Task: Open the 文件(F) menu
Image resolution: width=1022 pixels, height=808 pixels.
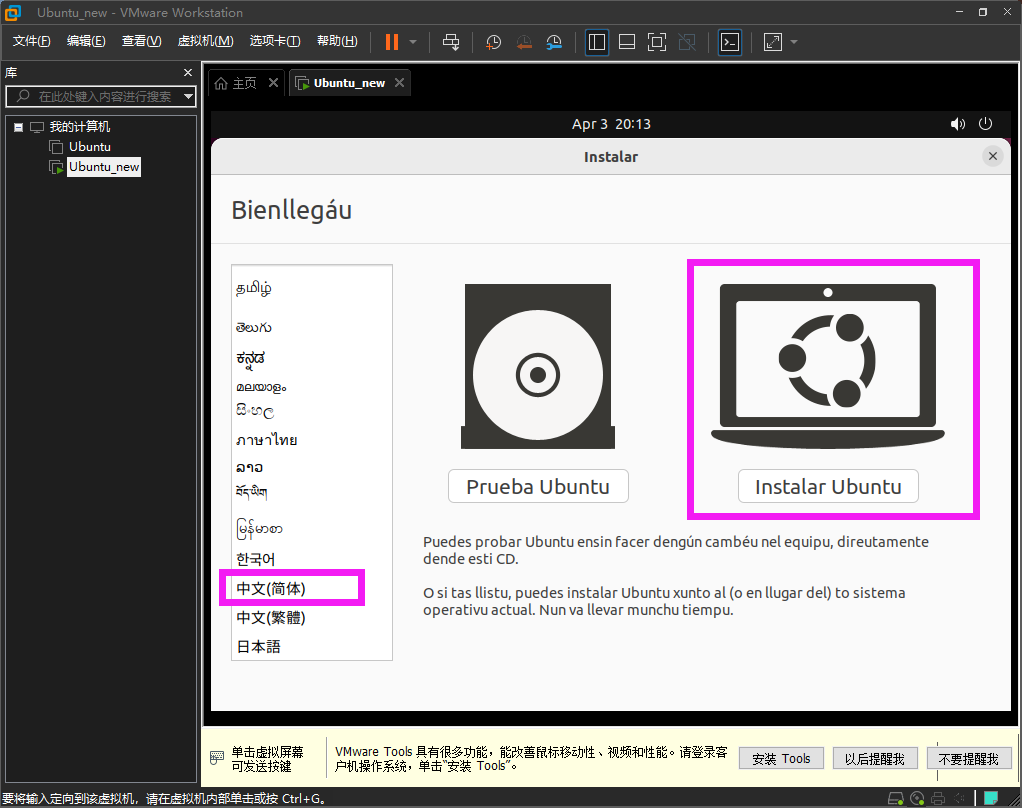Action: (31, 41)
